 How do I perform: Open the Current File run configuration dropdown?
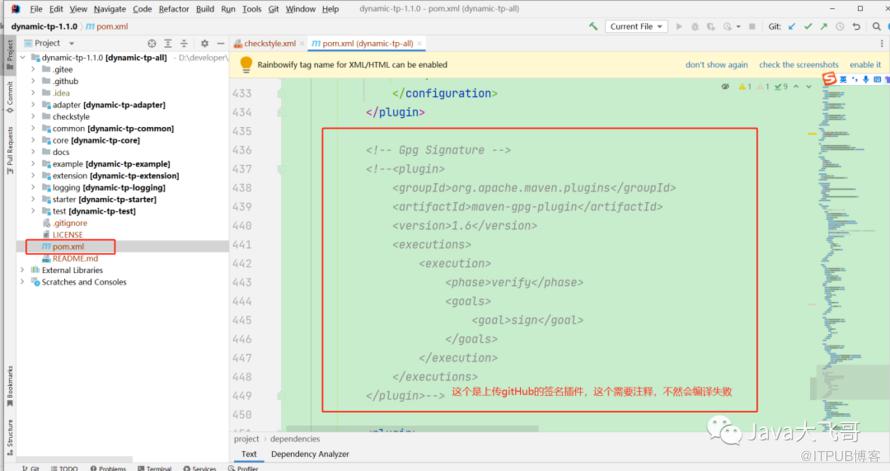pos(636,27)
